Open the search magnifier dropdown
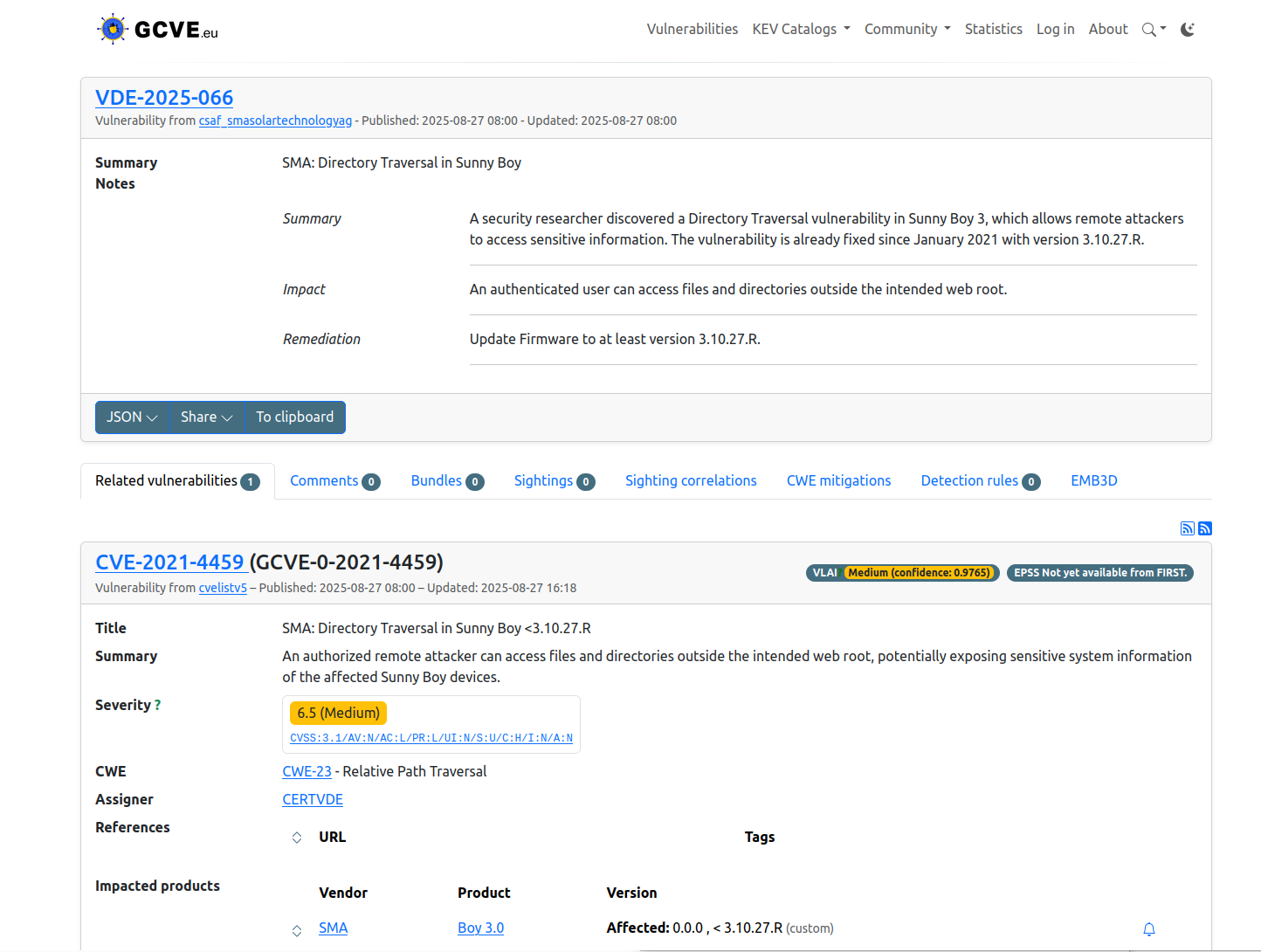 1153,30
